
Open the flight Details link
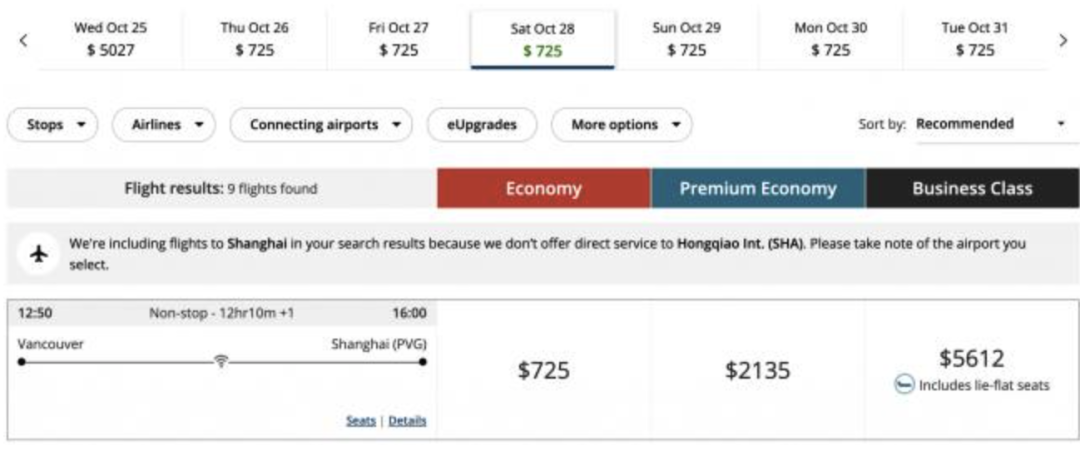(407, 421)
